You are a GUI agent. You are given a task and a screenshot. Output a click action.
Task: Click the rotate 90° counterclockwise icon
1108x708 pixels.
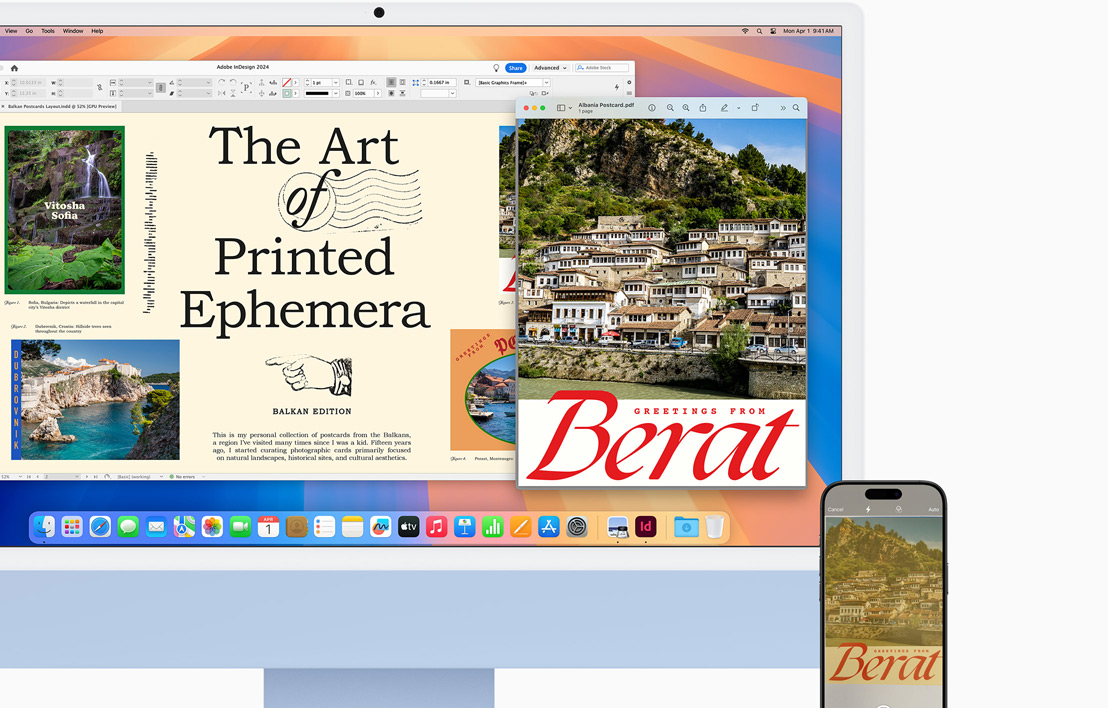point(232,83)
